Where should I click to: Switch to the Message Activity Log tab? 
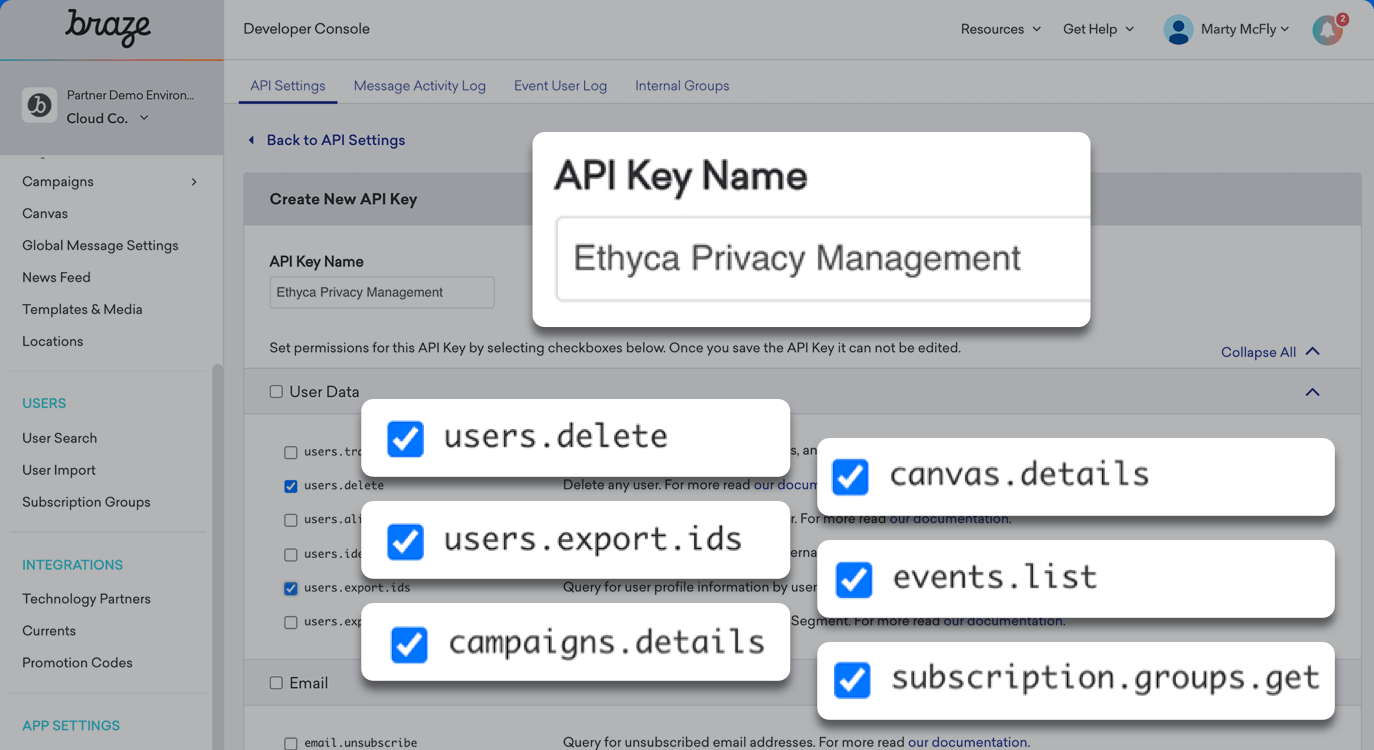[x=420, y=86]
